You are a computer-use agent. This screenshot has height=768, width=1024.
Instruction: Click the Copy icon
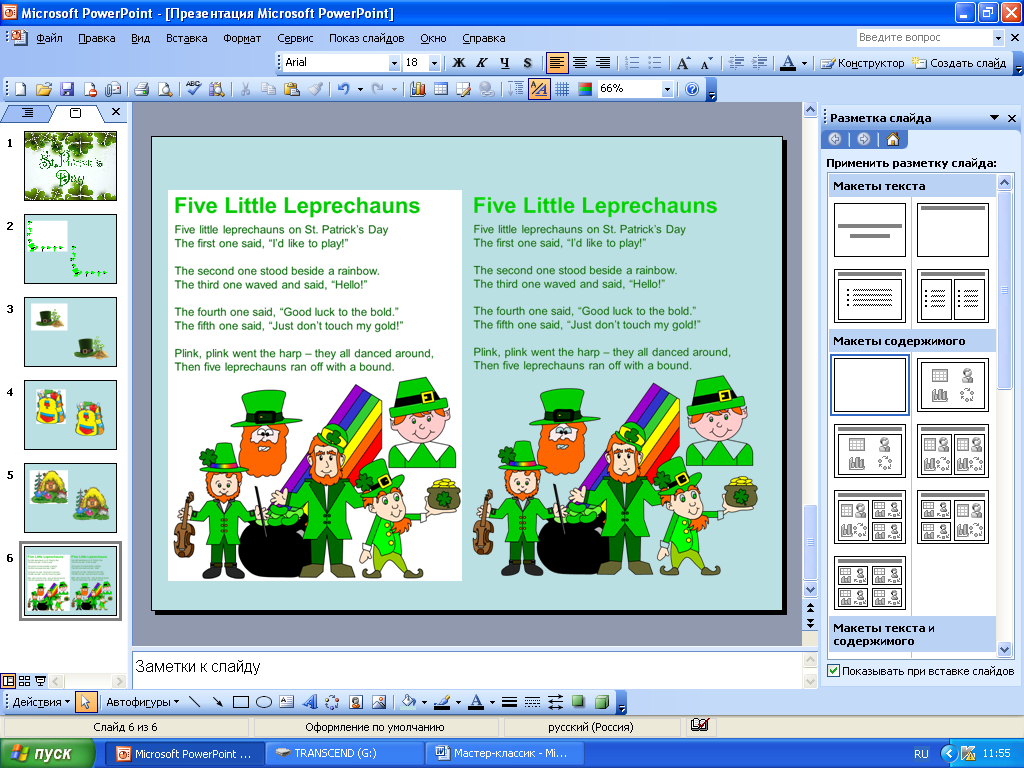click(268, 89)
